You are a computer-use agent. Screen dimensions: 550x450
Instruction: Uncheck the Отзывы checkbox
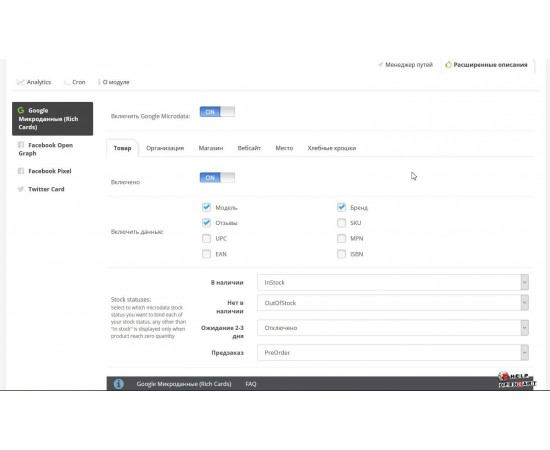click(x=206, y=223)
